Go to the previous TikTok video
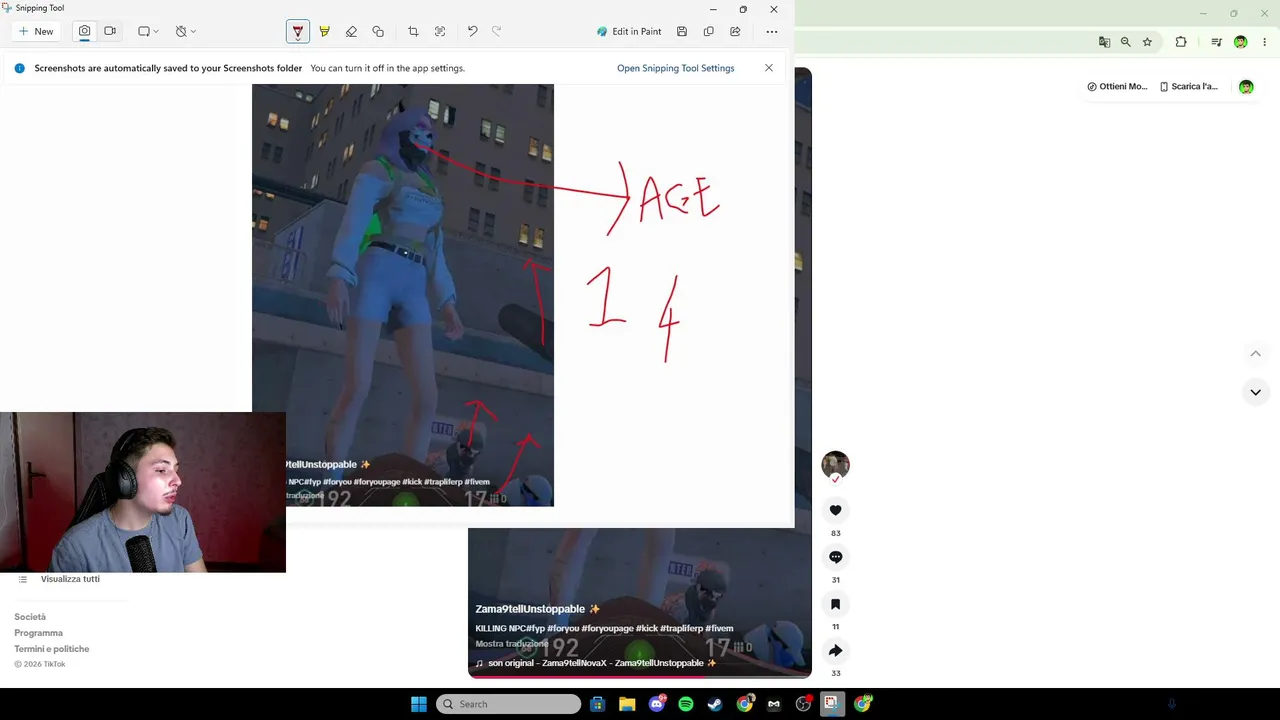The height and width of the screenshot is (720, 1280). coord(1256,353)
